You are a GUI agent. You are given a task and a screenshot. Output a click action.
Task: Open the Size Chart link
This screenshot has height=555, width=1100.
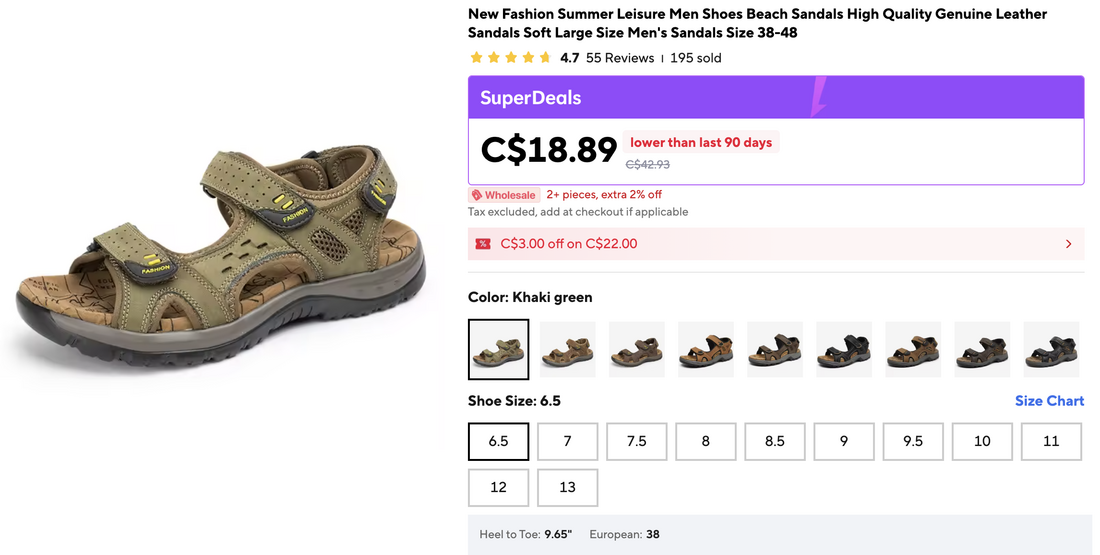(1049, 401)
